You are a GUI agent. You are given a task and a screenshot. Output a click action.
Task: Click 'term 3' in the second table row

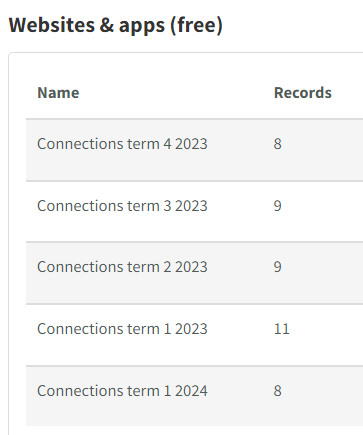(149, 206)
